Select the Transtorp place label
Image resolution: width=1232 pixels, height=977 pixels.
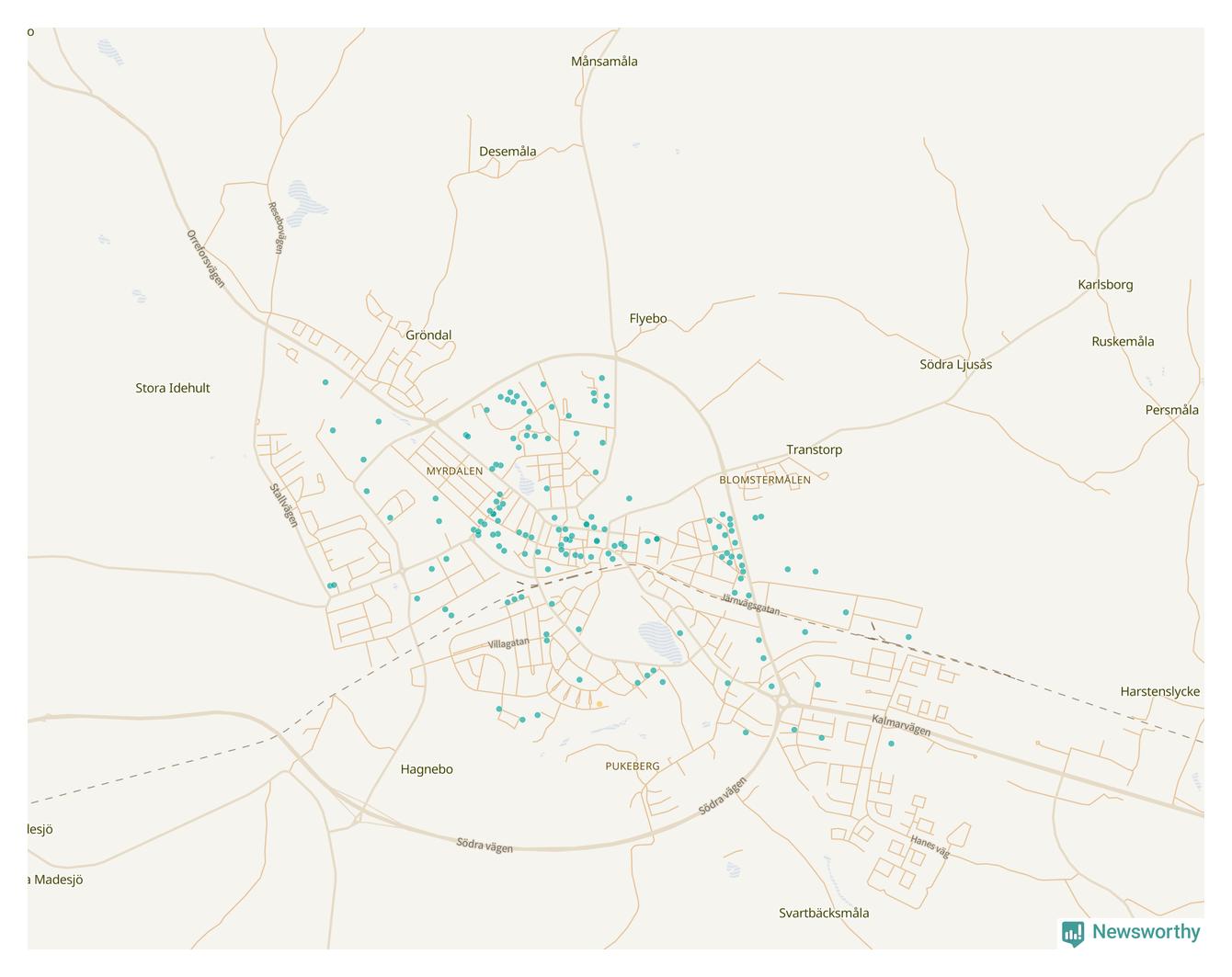tap(814, 449)
